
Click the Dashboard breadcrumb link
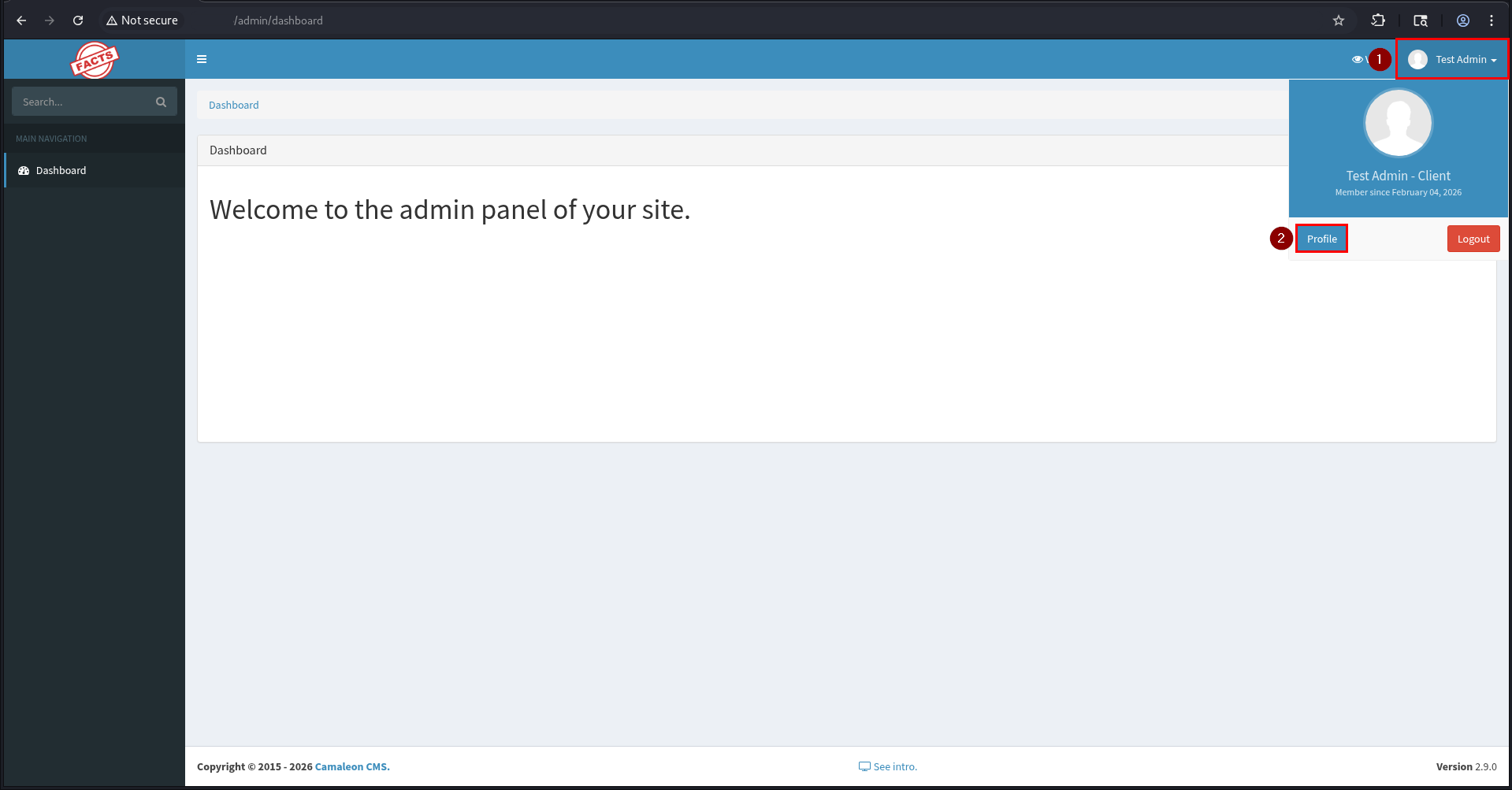tap(233, 105)
